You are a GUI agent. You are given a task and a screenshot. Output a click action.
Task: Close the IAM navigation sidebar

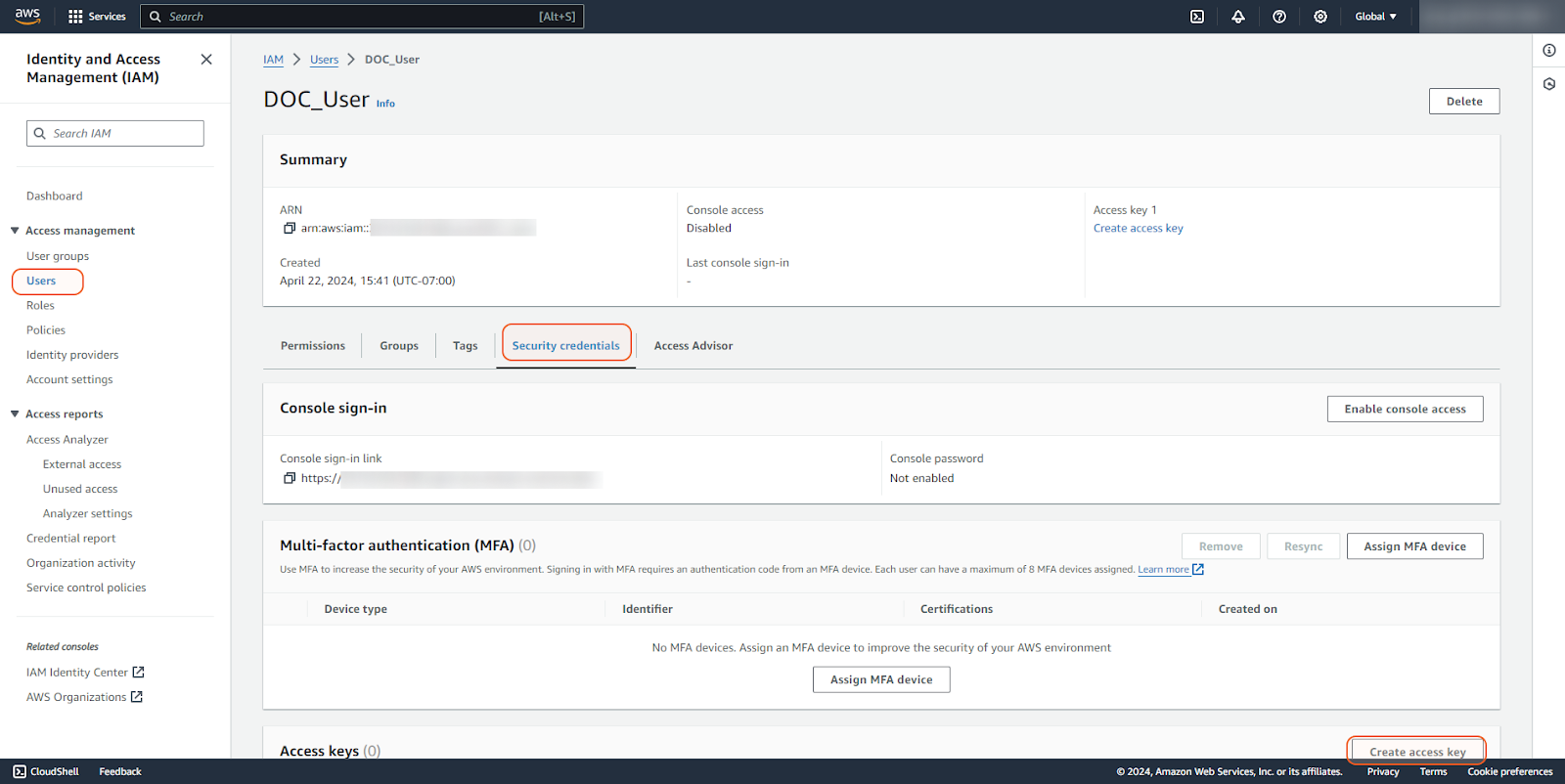tap(206, 60)
